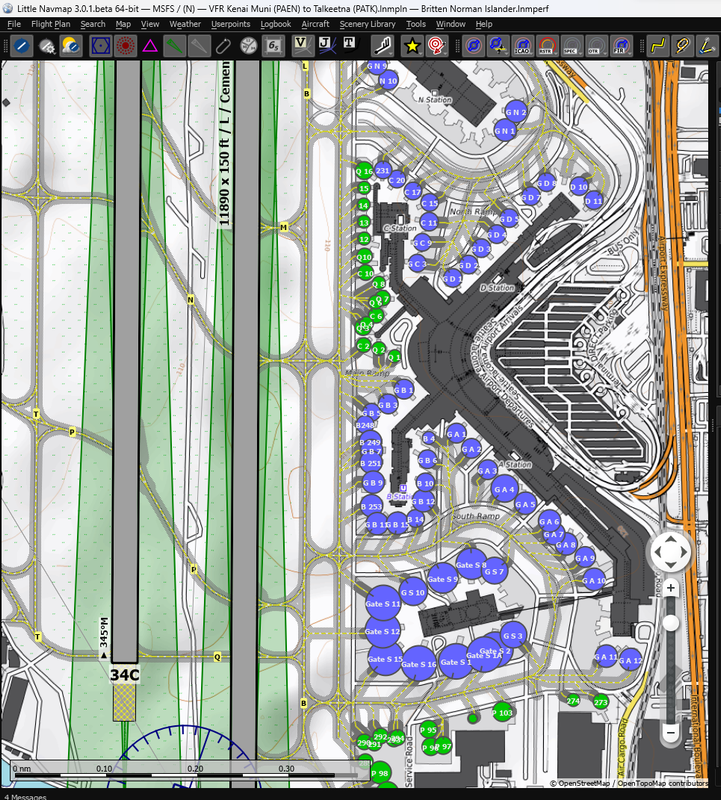The height and width of the screenshot is (800, 721).
Task: Click the green P 103 parking spot
Action: pos(503,713)
